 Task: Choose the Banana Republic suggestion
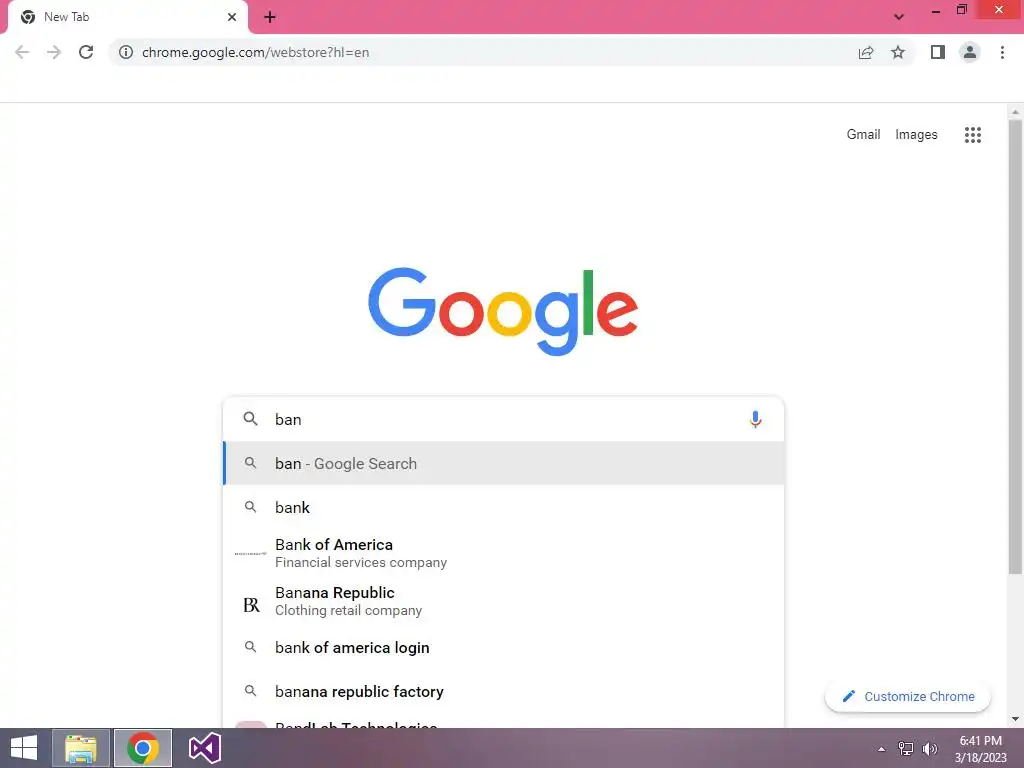[504, 601]
